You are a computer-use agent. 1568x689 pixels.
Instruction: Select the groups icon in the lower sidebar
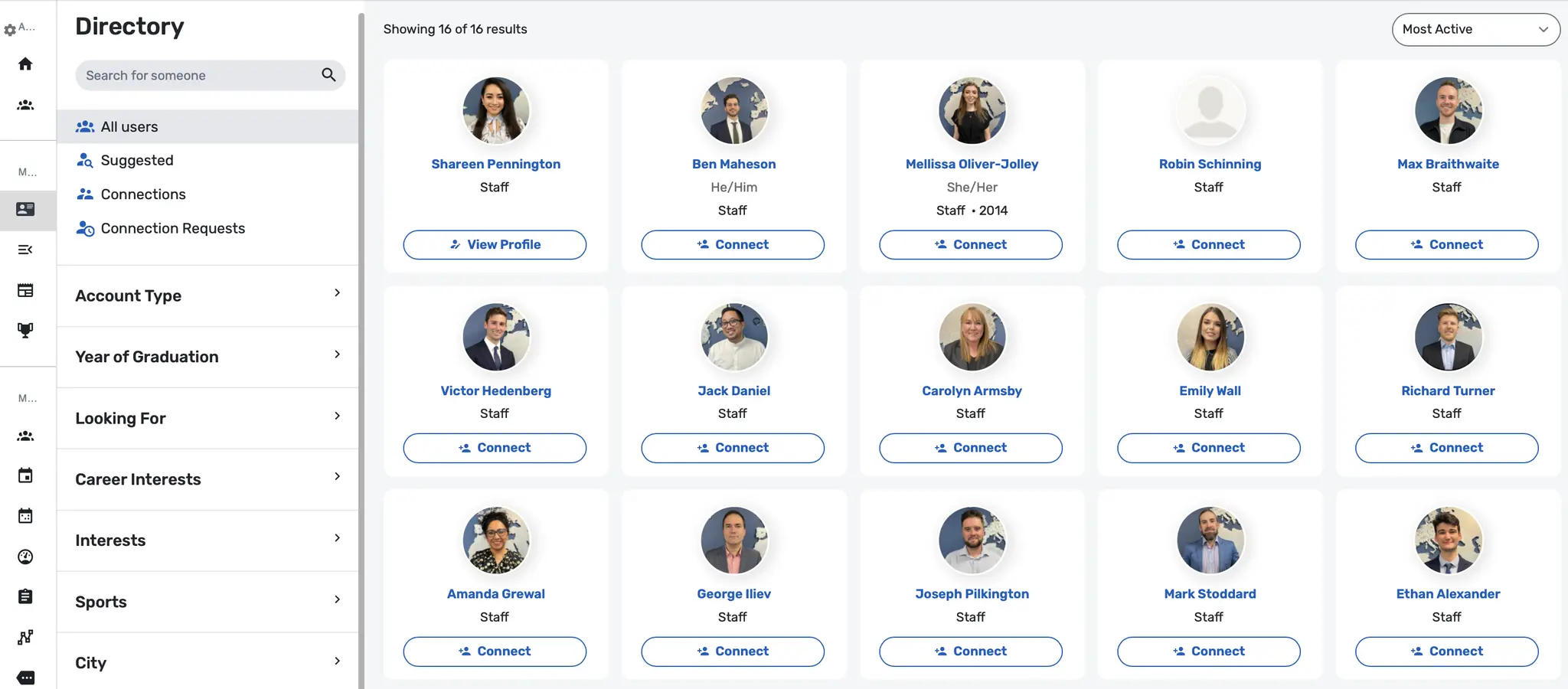point(26,436)
